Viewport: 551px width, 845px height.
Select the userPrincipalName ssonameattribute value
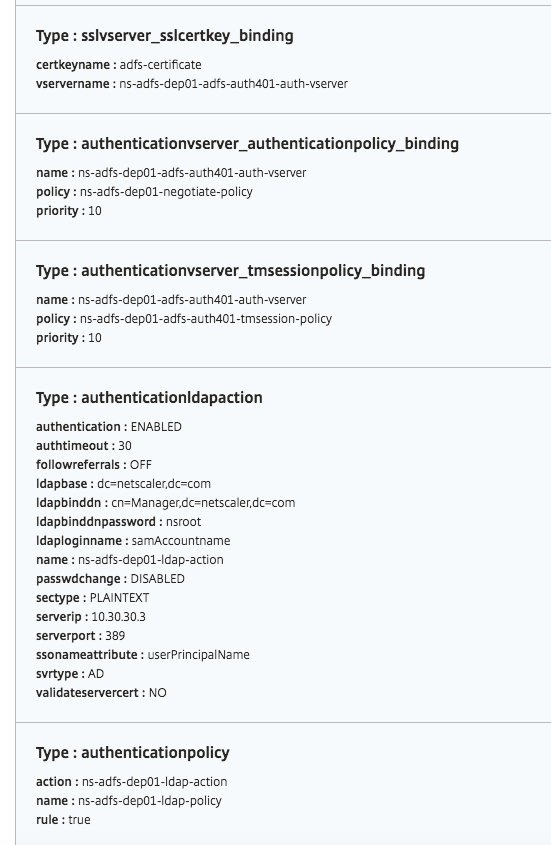pos(198,655)
